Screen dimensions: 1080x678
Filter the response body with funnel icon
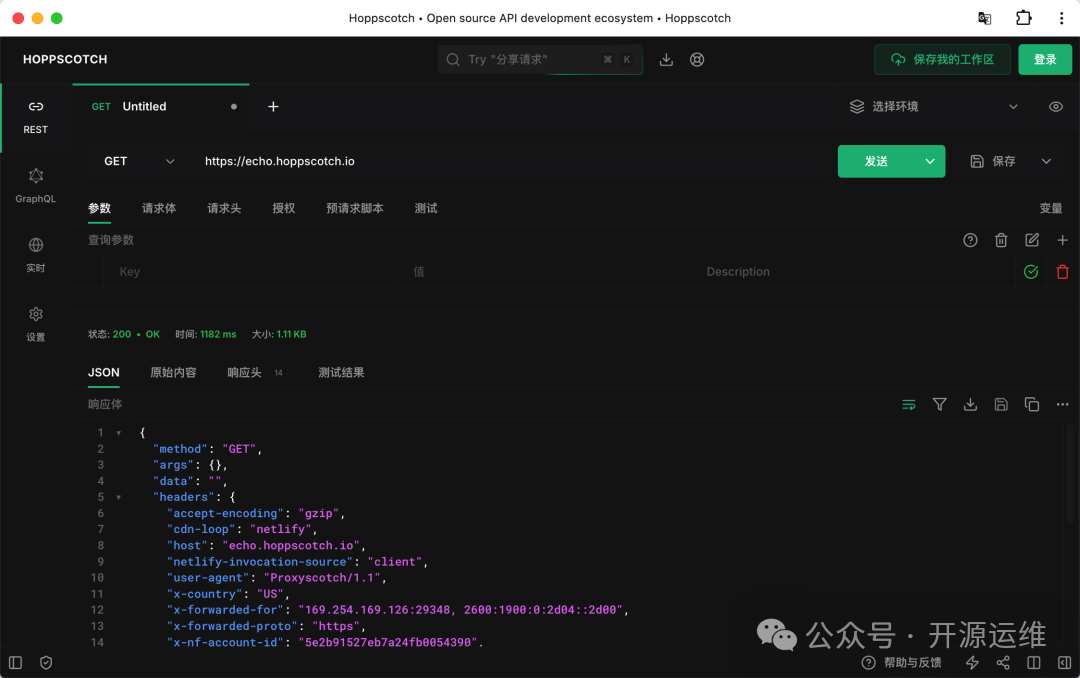pos(939,405)
